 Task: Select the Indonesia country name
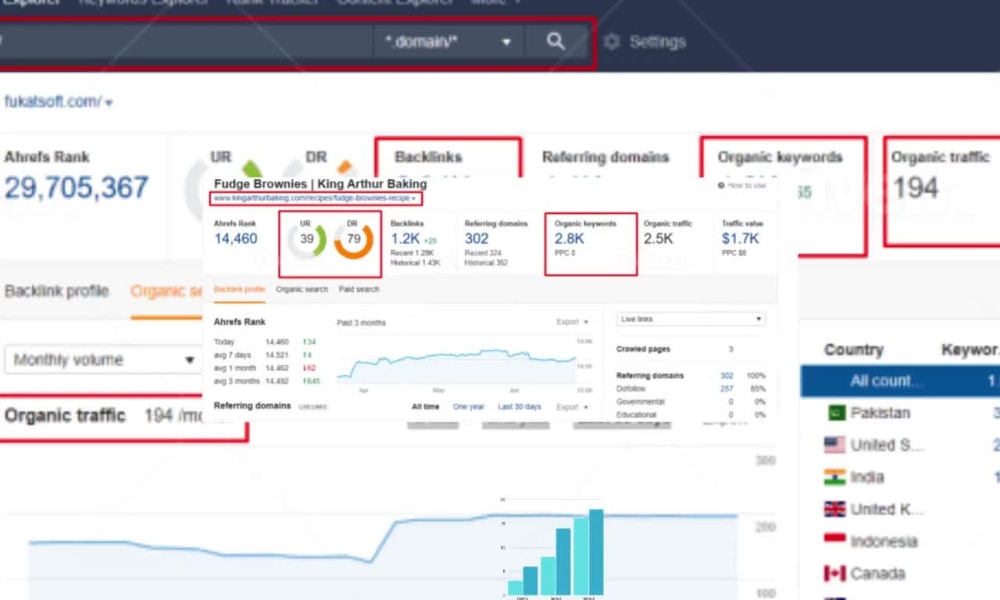[884, 541]
